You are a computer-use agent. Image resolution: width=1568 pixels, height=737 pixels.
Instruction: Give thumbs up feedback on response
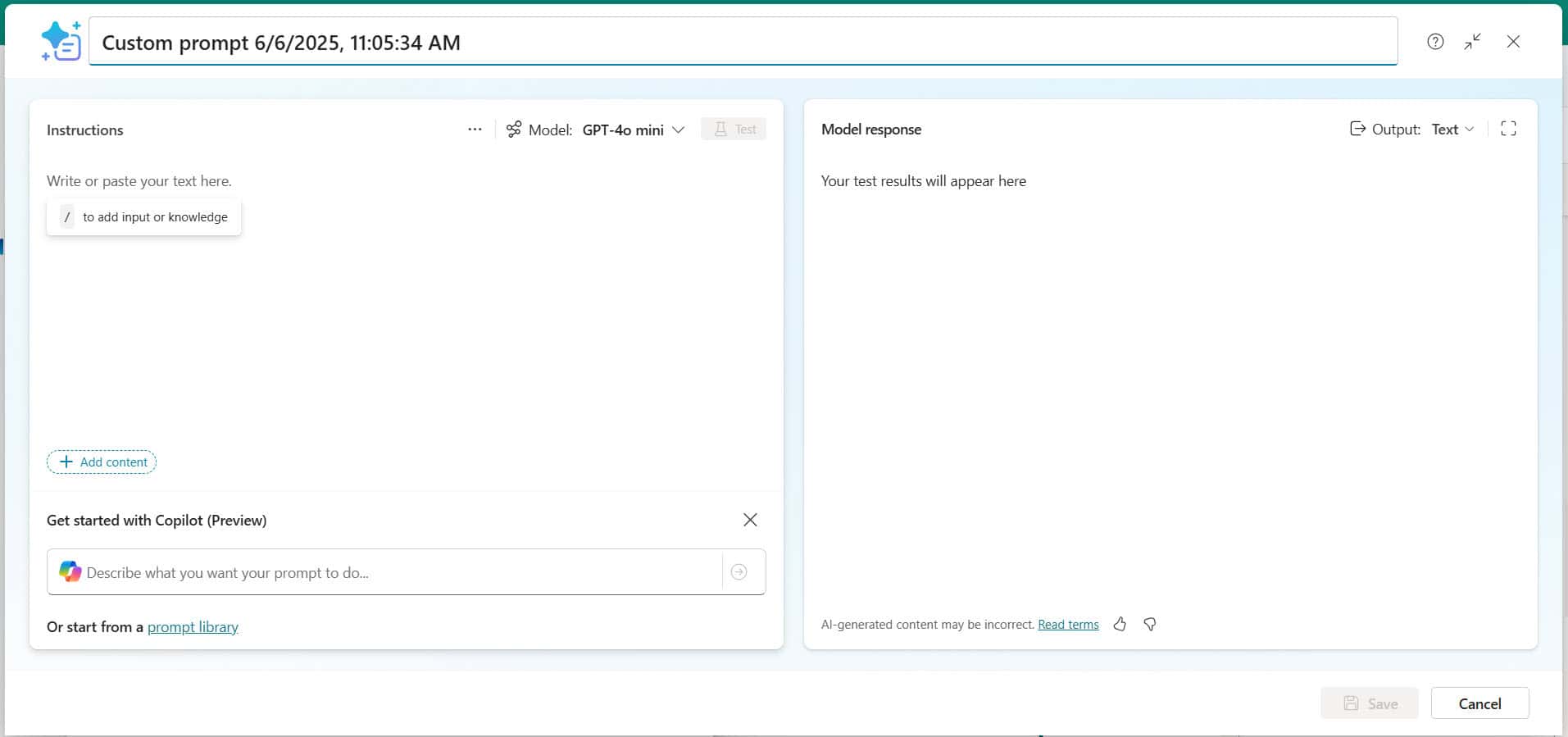(x=1120, y=625)
